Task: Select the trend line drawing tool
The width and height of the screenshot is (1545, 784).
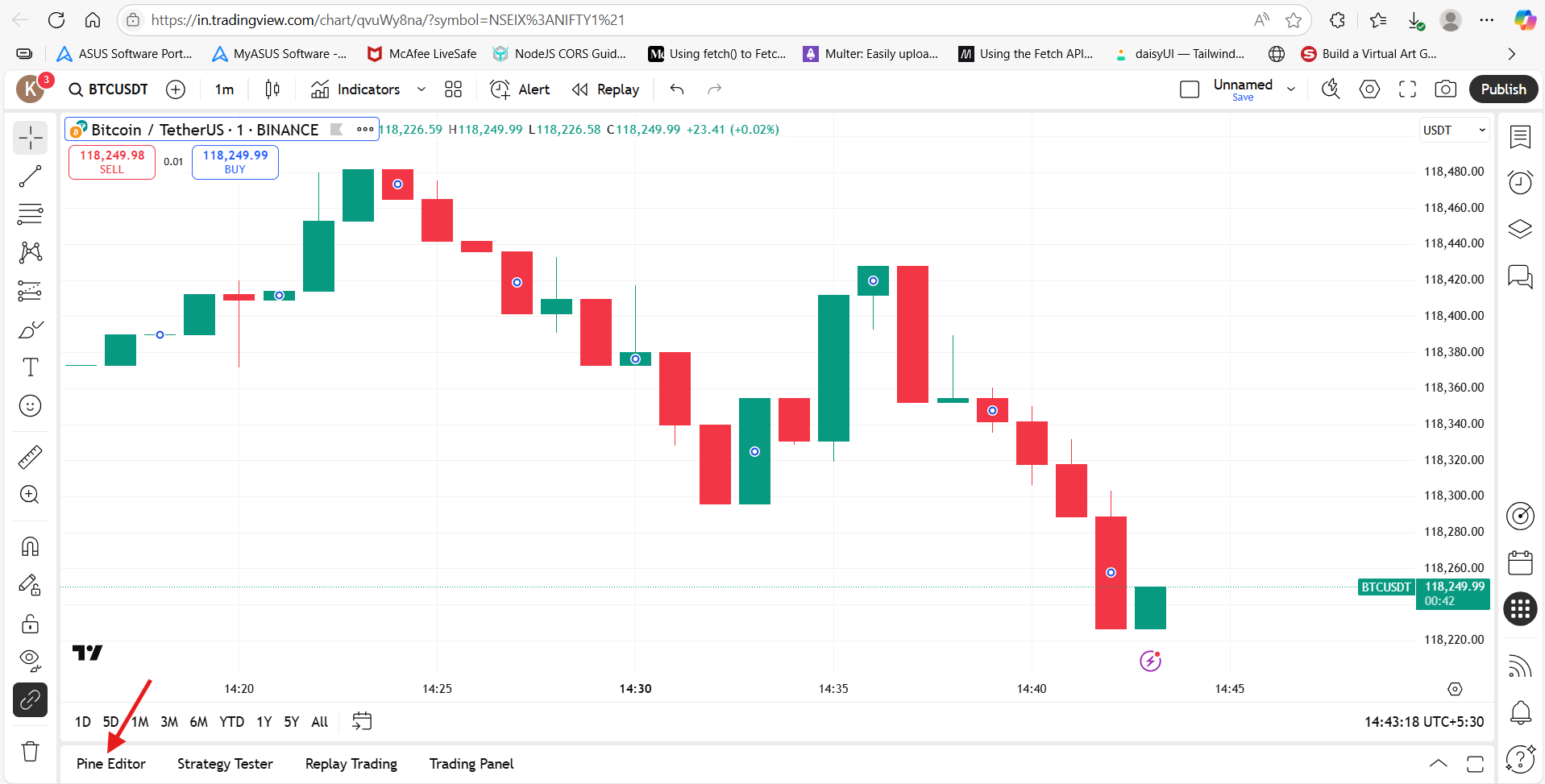Action: (30, 176)
